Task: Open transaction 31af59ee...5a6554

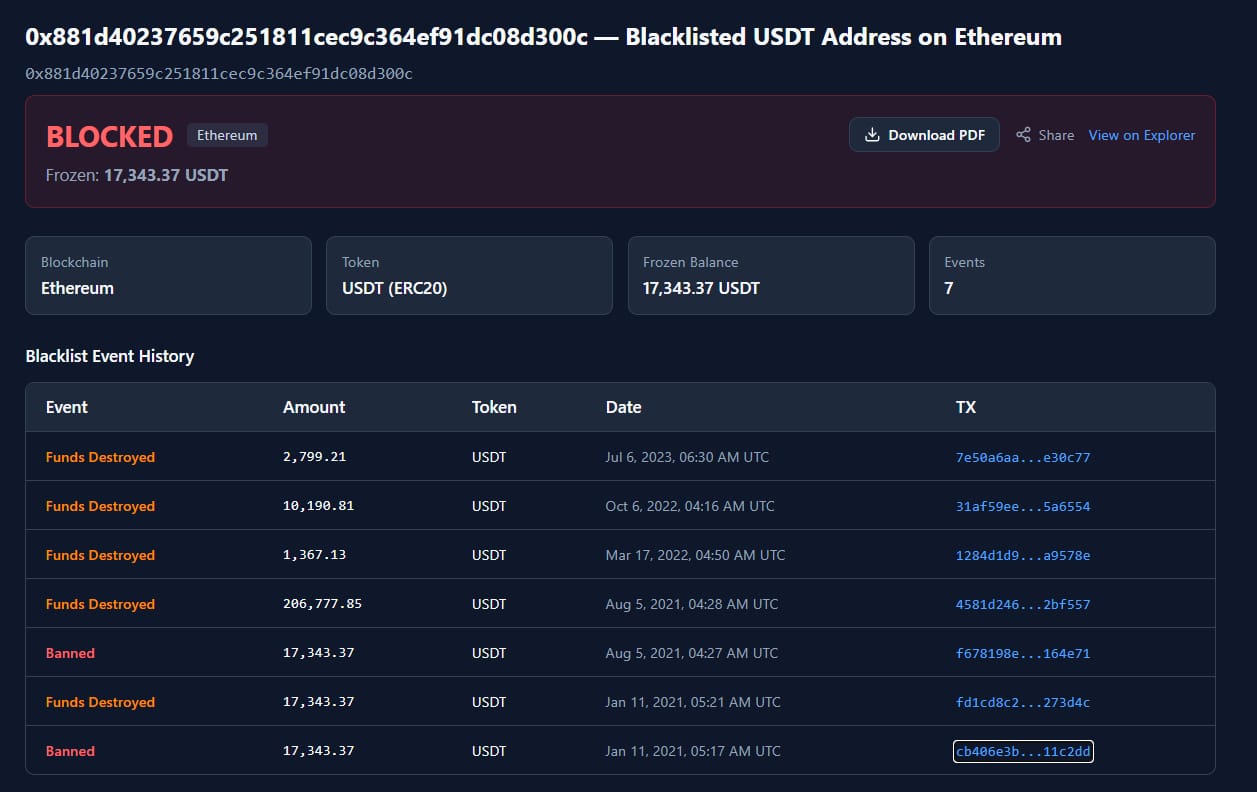Action: coord(1023,506)
